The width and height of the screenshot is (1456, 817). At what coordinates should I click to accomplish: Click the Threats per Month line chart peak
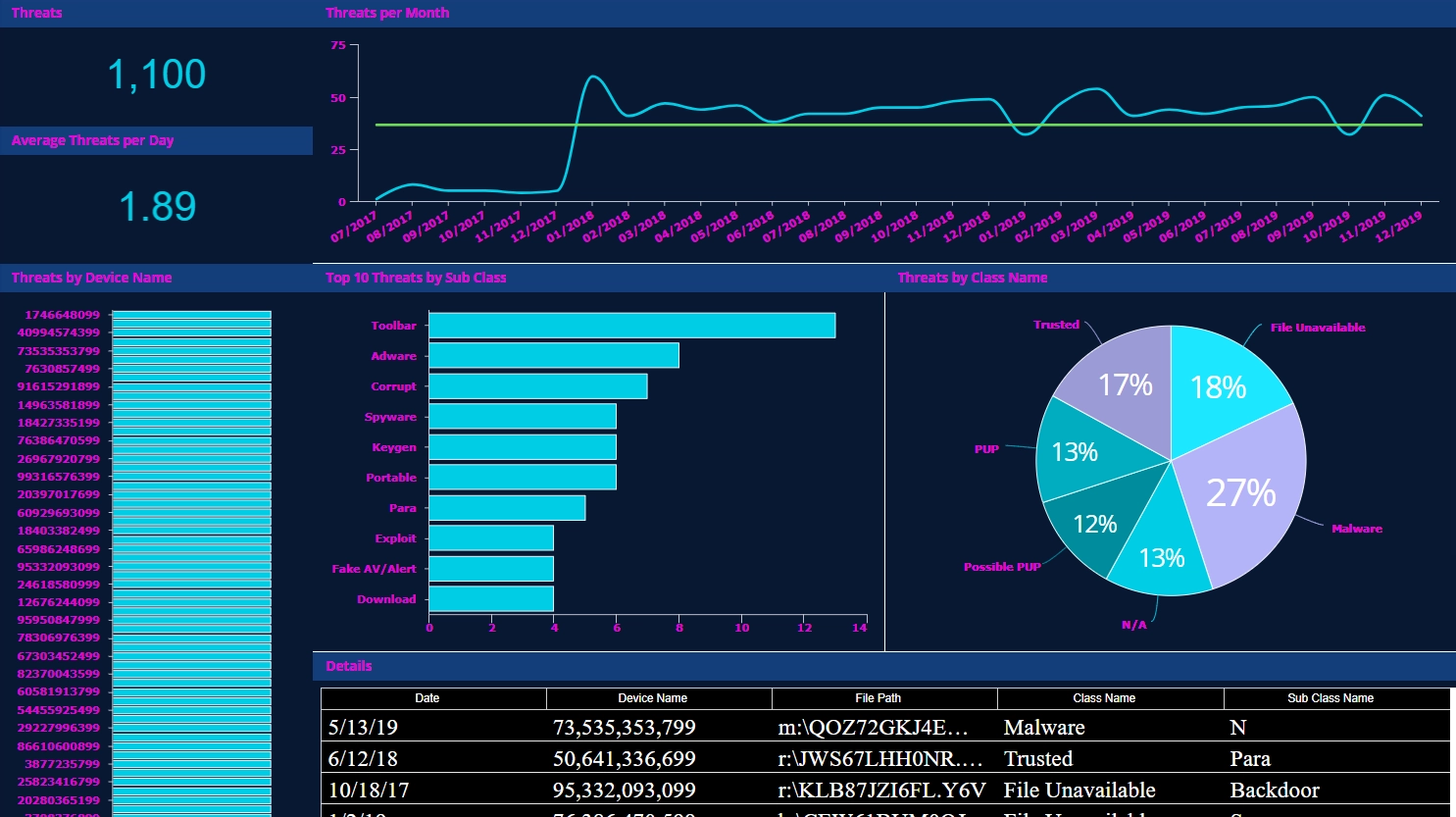click(593, 75)
